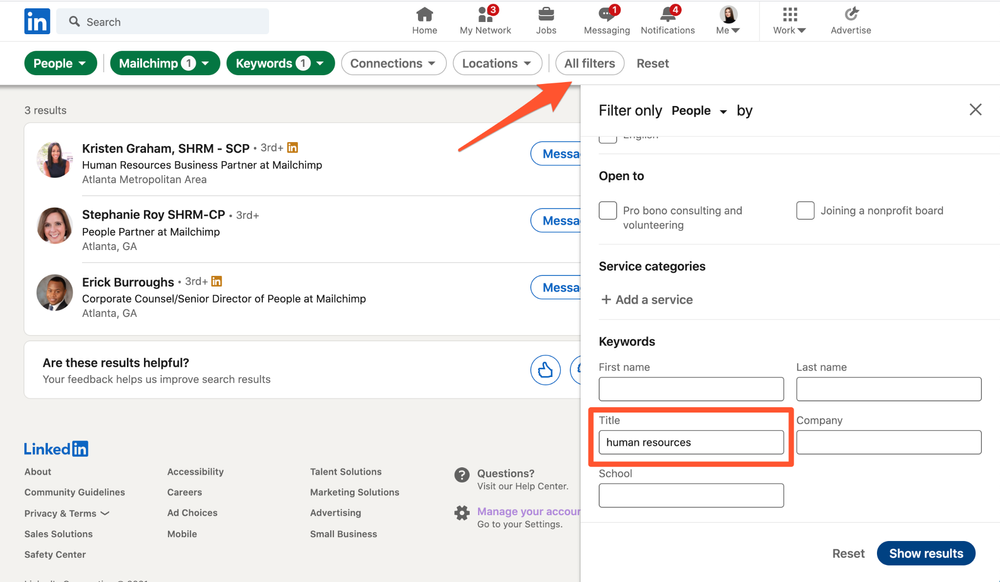Click the Questions Help Center icon
The image size is (1000, 582).
pyautogui.click(x=461, y=476)
